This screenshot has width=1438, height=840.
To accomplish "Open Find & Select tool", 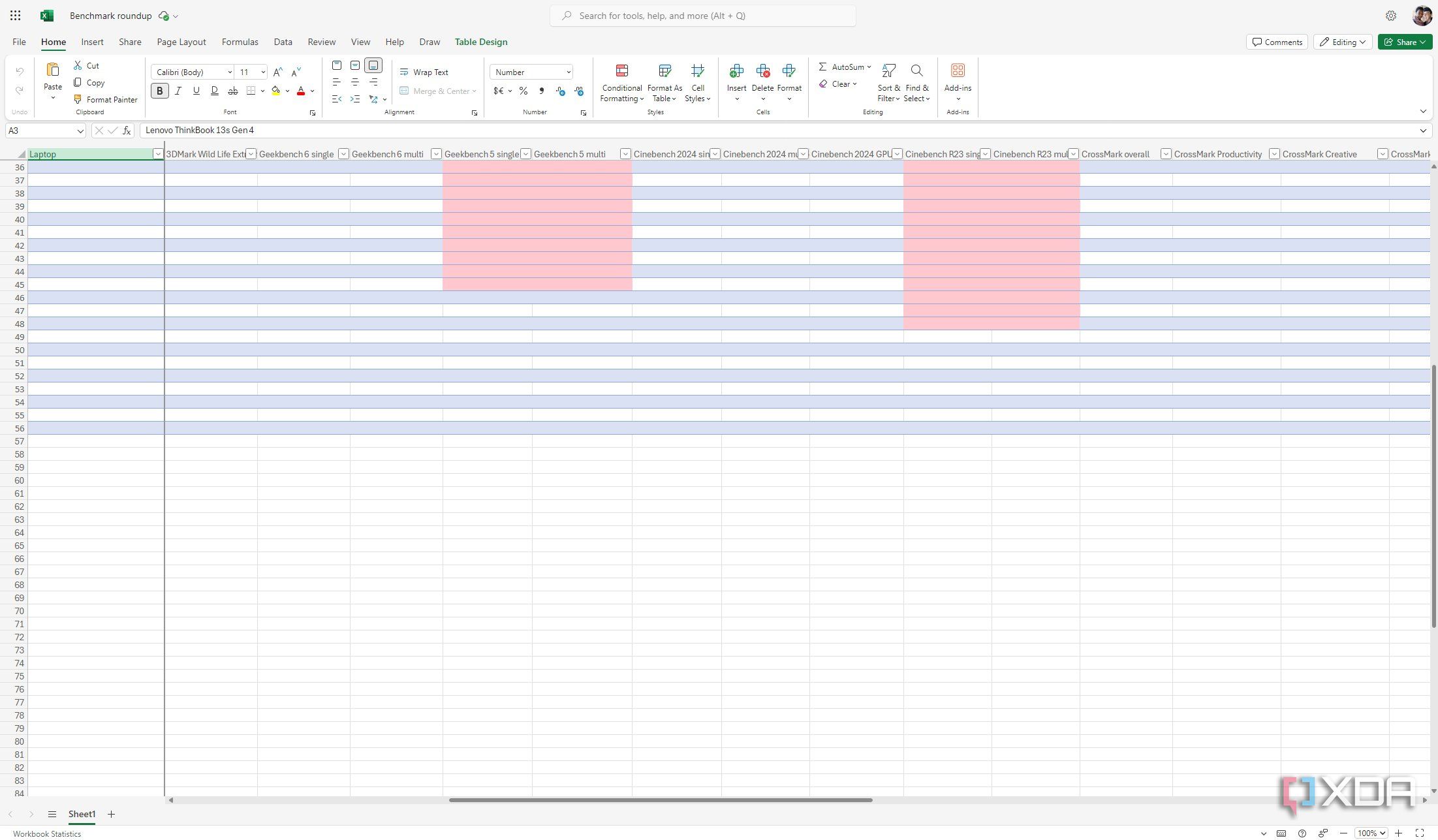I will [x=916, y=83].
